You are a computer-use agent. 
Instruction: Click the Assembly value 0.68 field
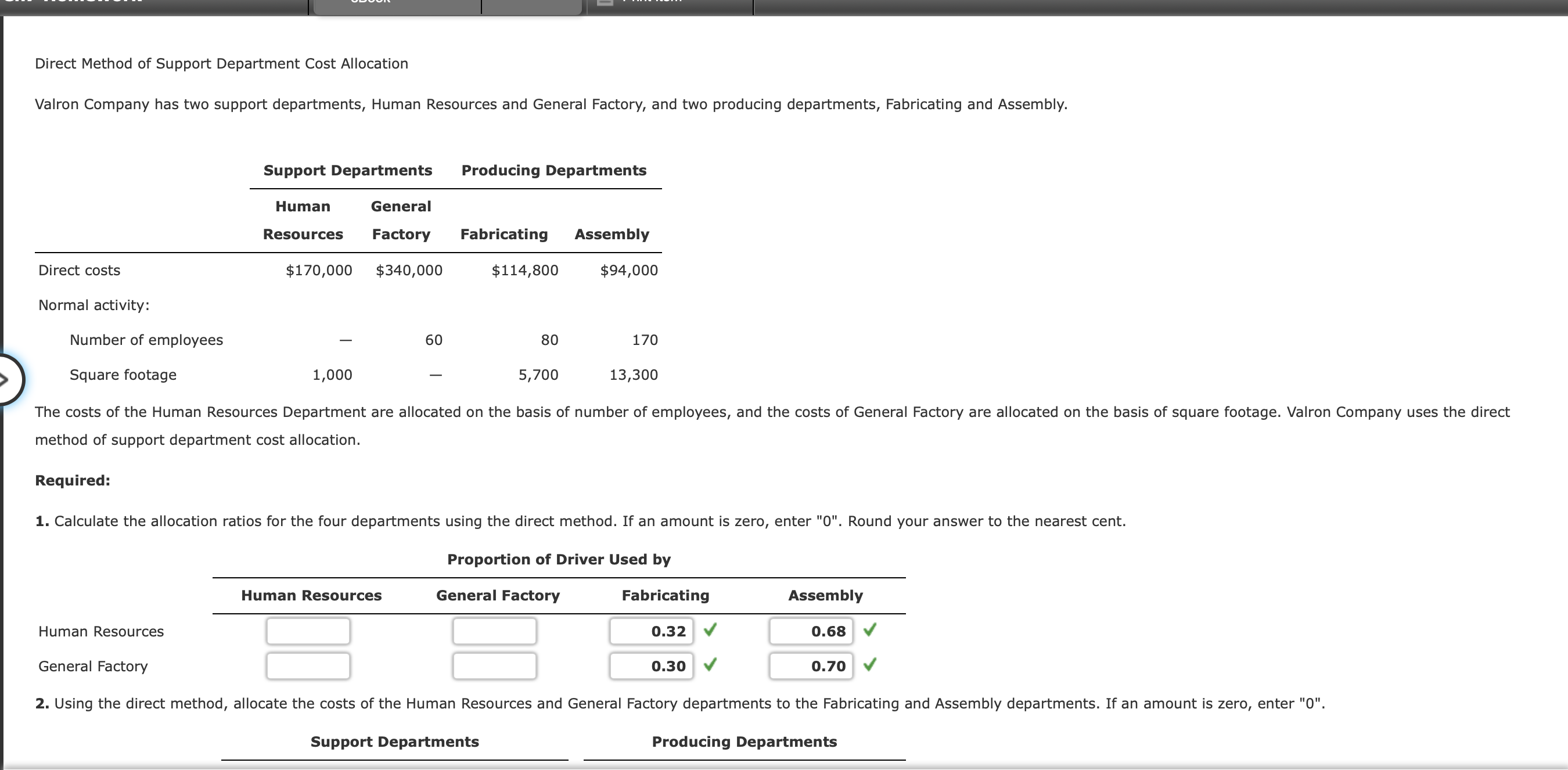[x=811, y=631]
